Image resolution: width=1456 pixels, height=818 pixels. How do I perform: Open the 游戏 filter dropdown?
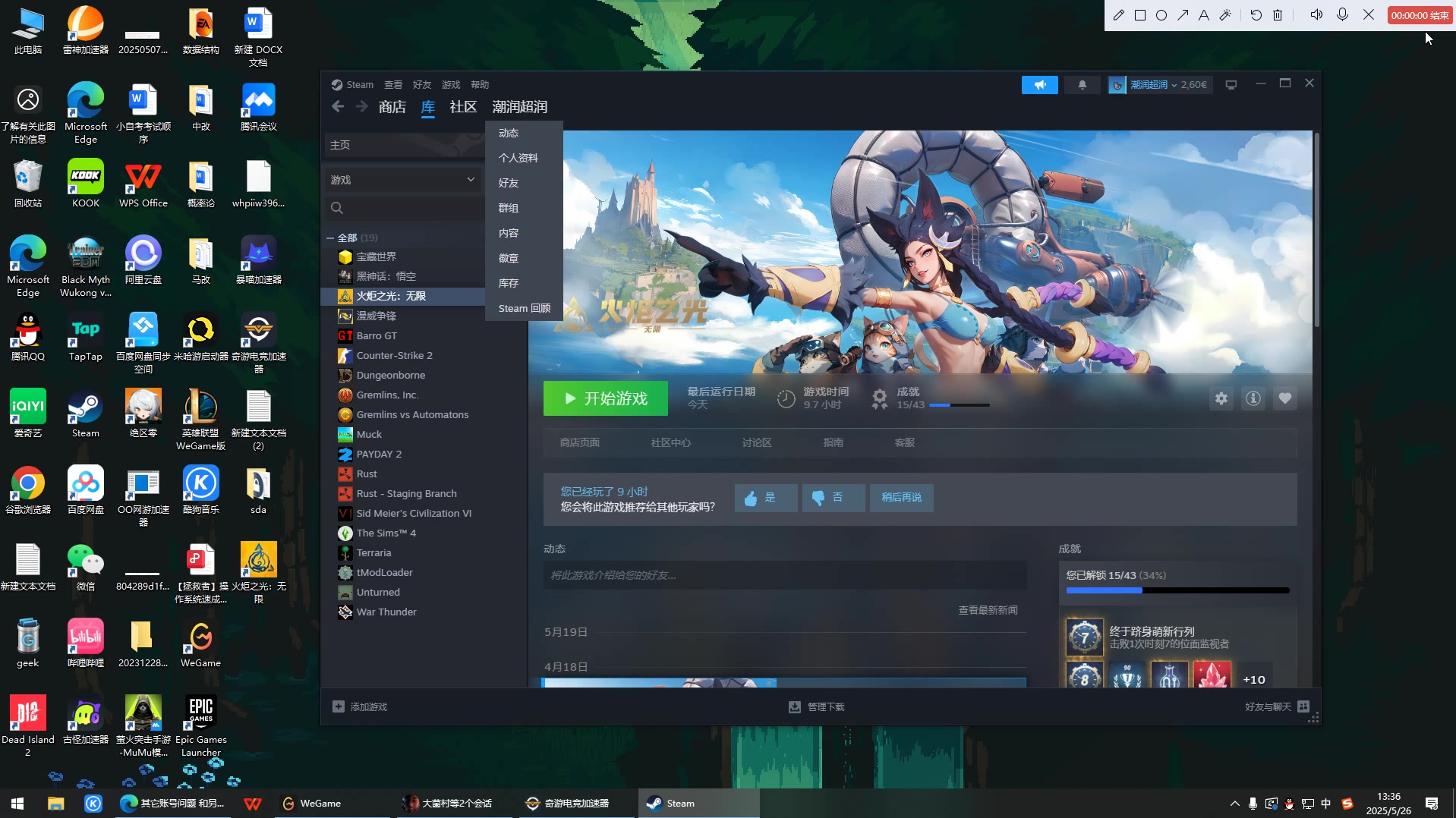pos(402,180)
